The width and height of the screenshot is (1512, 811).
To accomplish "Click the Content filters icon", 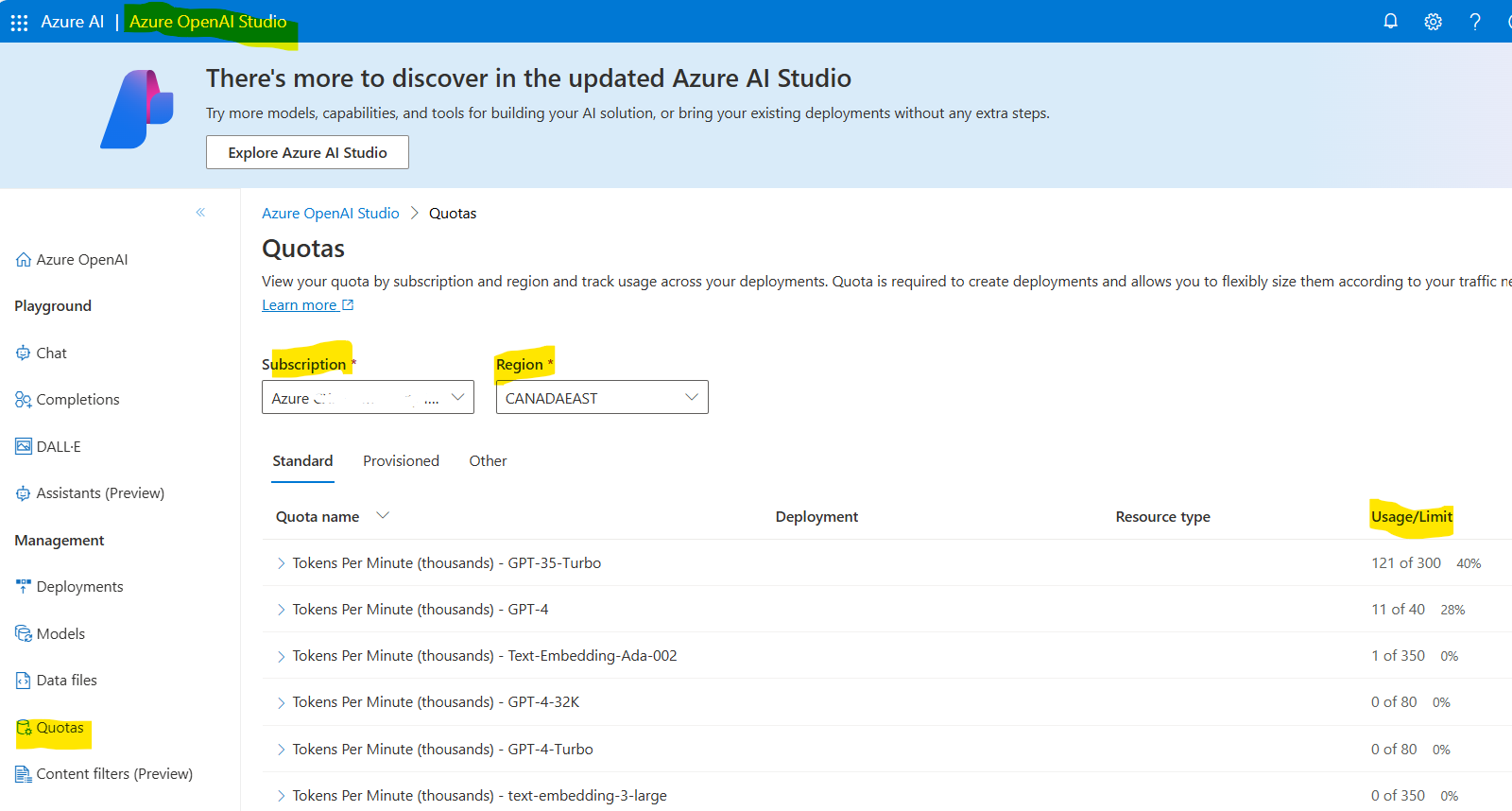I will coord(23,774).
